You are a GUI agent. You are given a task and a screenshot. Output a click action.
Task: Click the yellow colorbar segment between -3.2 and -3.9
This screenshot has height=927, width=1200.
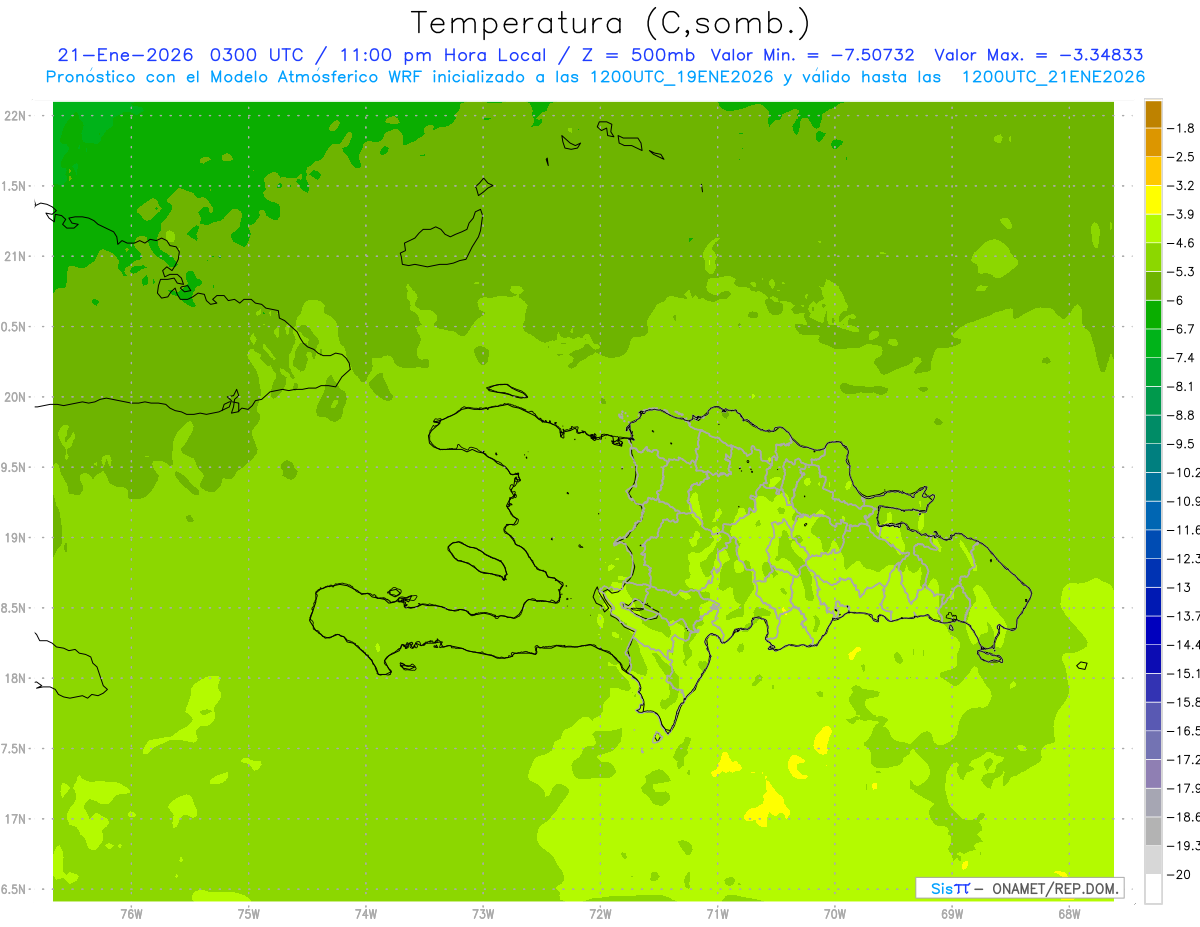[1153, 200]
